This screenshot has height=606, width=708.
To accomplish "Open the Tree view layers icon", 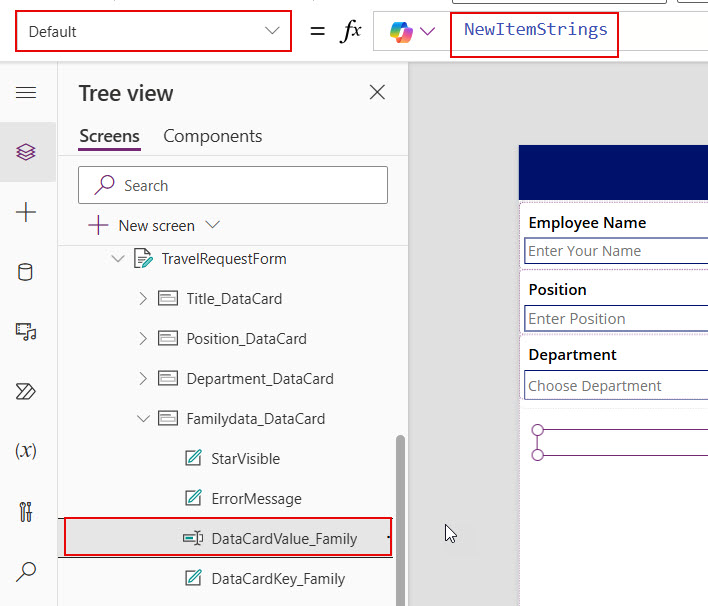I will [x=26, y=152].
